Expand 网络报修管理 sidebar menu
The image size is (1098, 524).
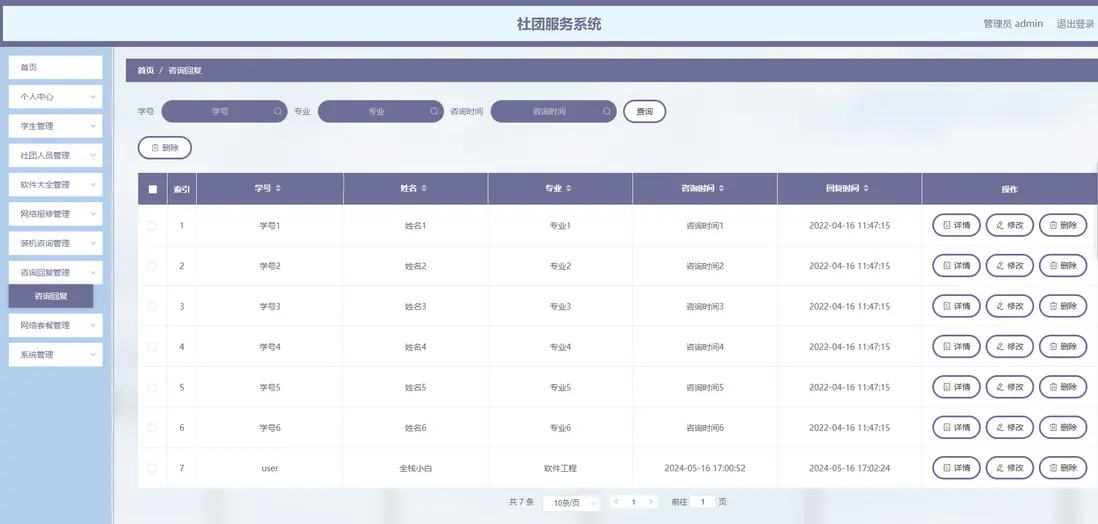point(55,214)
